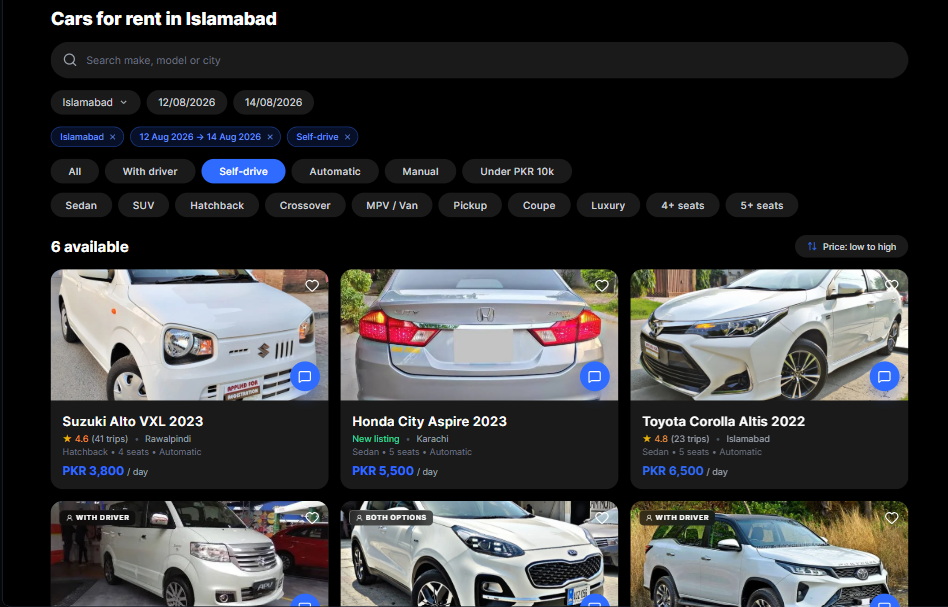This screenshot has height=607, width=948.
Task: Open the Suzuki Alto VXL car photo
Action: coord(189,335)
